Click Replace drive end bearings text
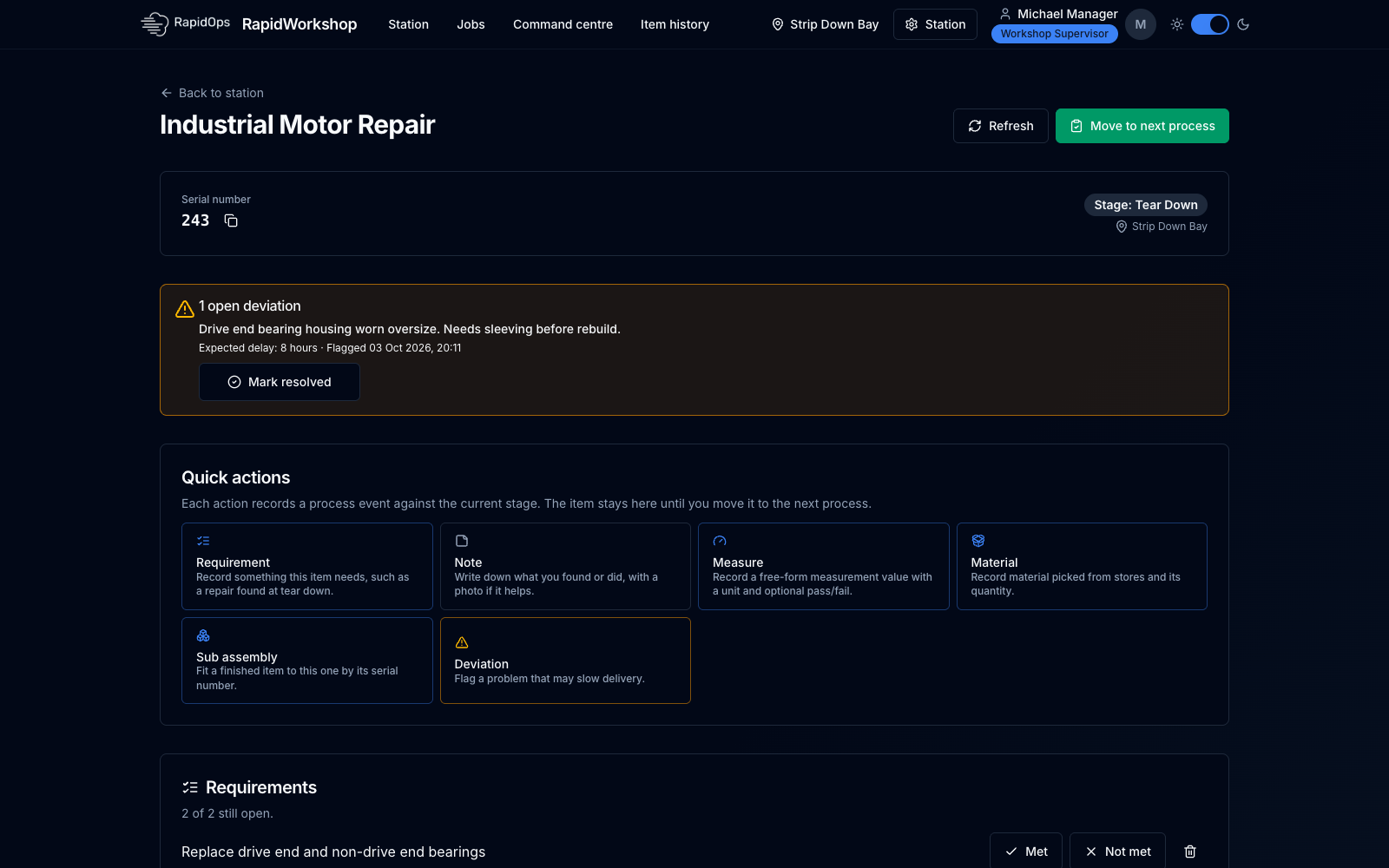Image resolution: width=1389 pixels, height=868 pixels. pyautogui.click(x=333, y=852)
